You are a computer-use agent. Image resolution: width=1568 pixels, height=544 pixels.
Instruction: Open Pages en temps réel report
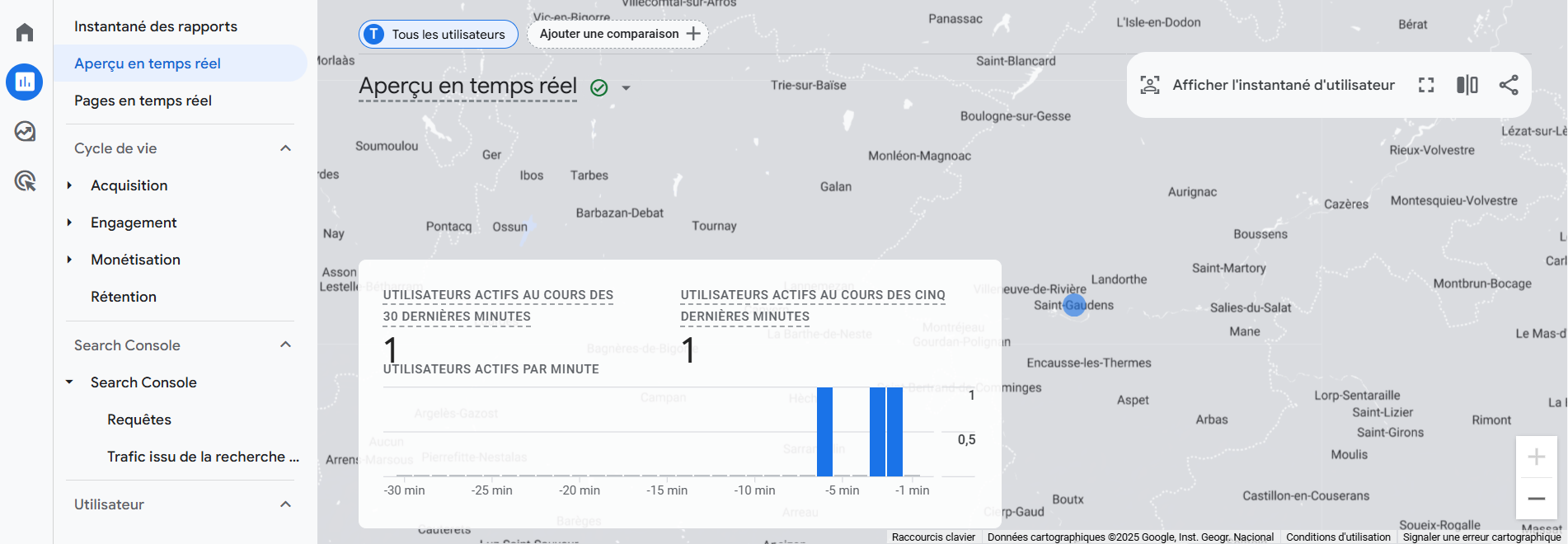[x=143, y=101]
